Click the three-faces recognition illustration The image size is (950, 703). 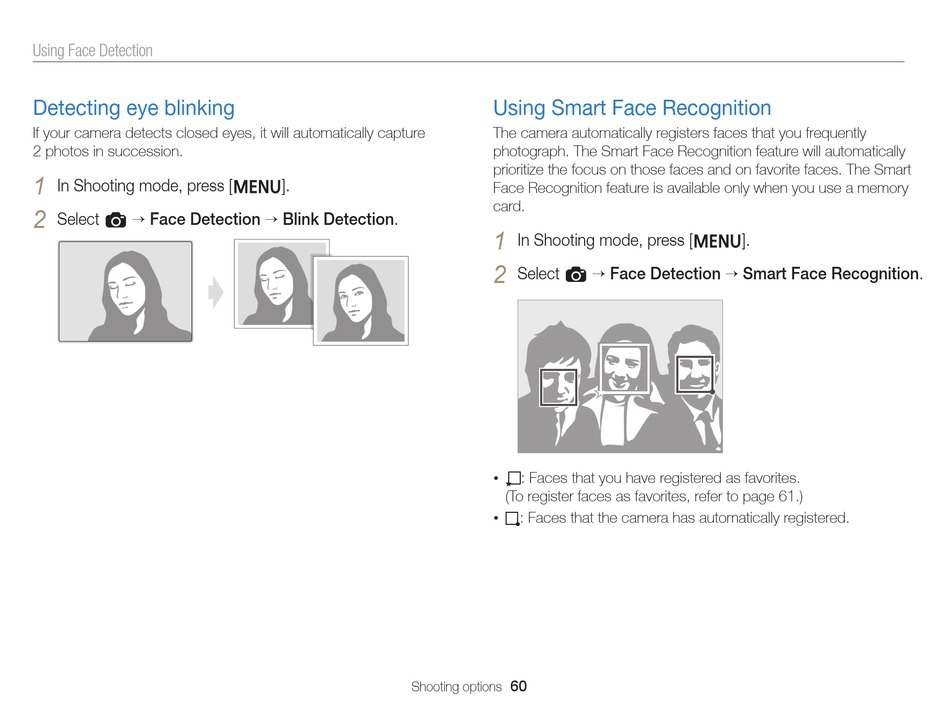[620, 376]
